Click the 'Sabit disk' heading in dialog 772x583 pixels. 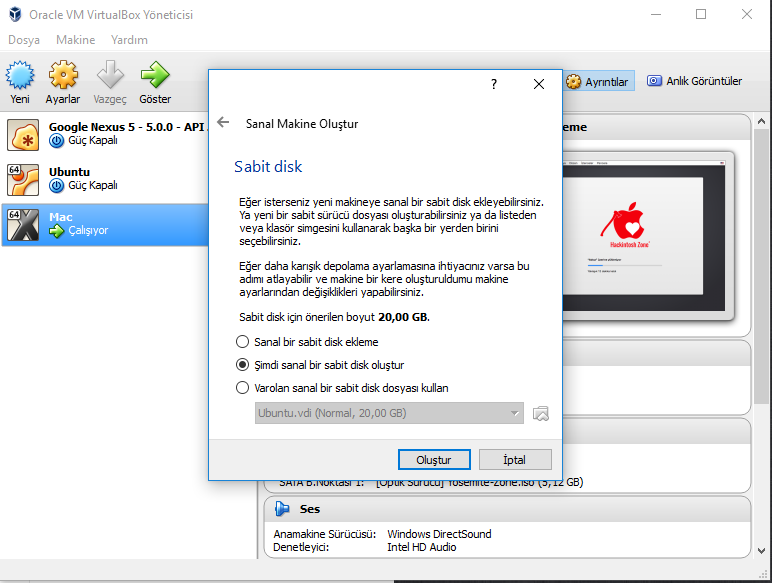point(268,166)
